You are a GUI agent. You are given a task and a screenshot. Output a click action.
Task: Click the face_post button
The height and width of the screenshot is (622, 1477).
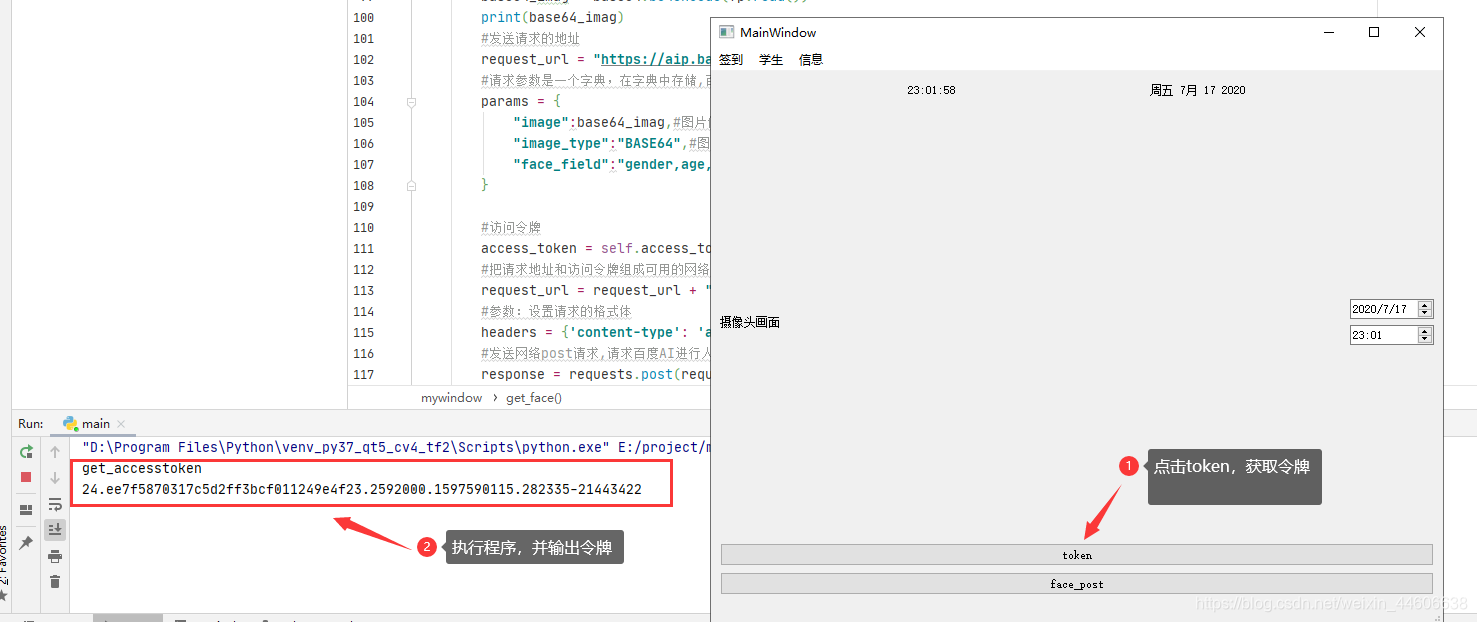[1077, 584]
